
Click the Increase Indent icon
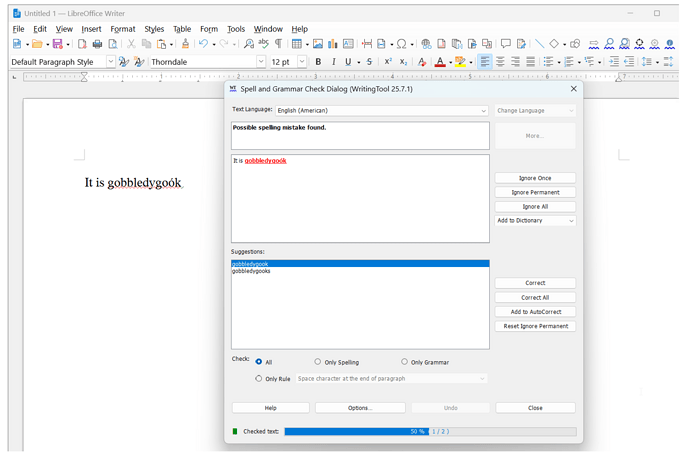tap(614, 62)
